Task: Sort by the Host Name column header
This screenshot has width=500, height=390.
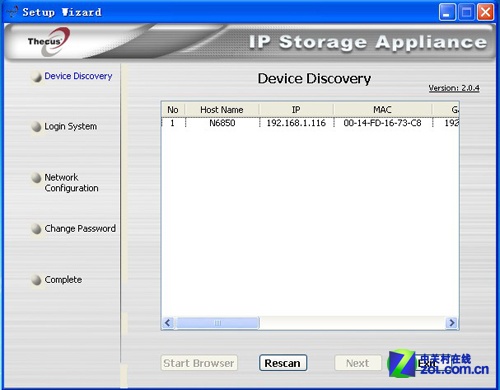Action: pyautogui.click(x=222, y=110)
